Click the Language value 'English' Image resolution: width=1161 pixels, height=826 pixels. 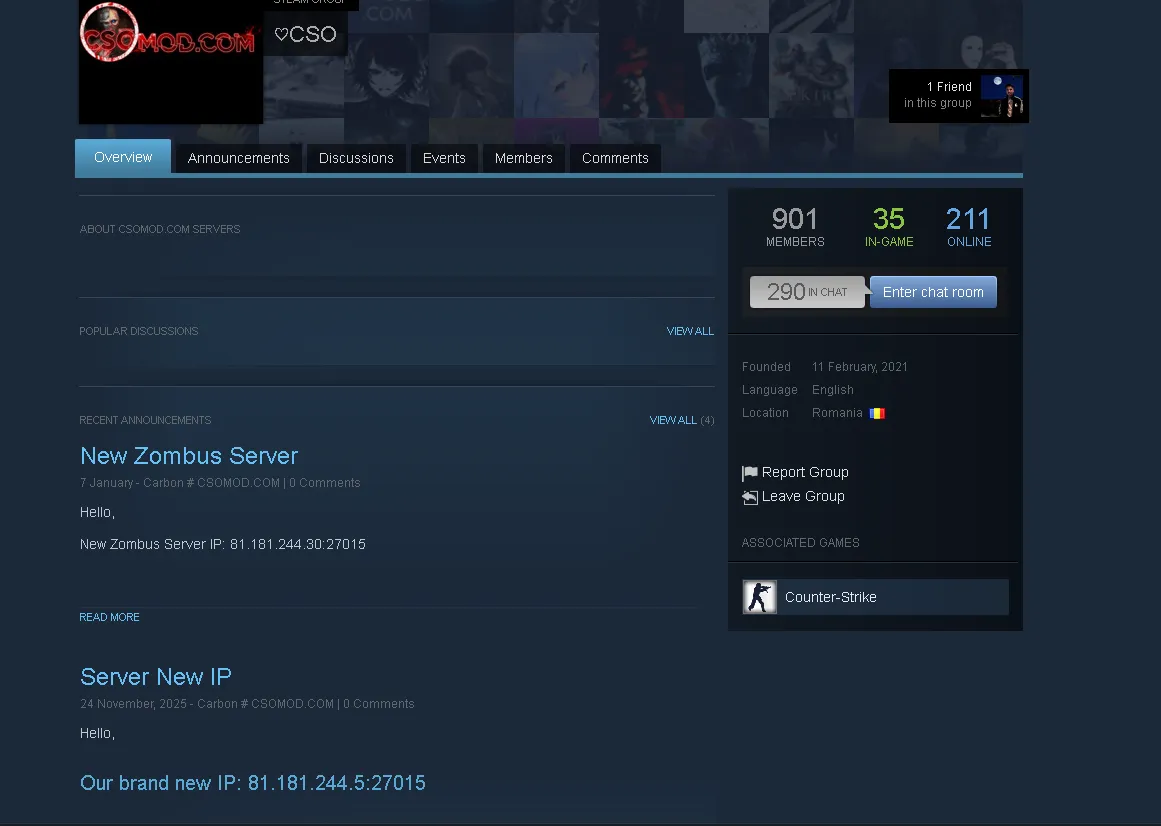(832, 390)
